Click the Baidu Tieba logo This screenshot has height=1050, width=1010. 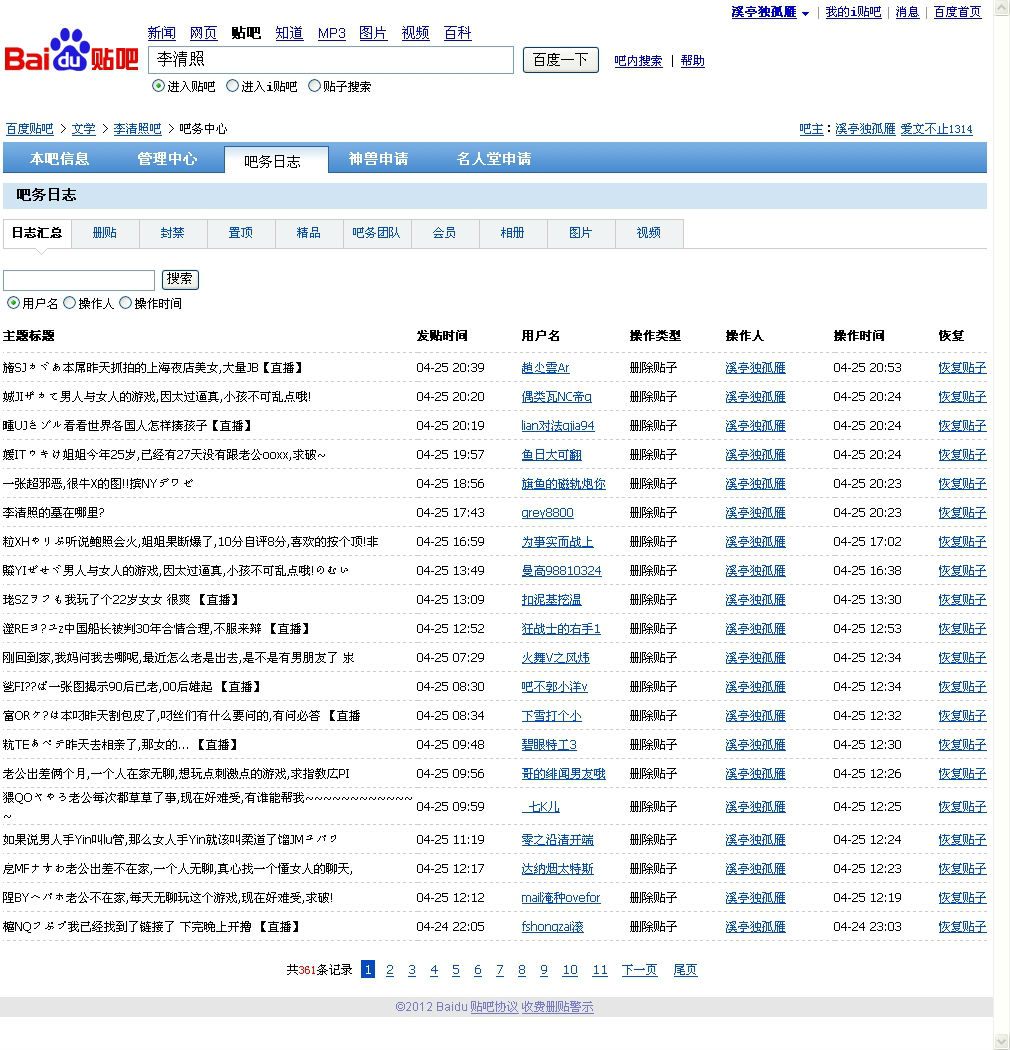click(71, 52)
